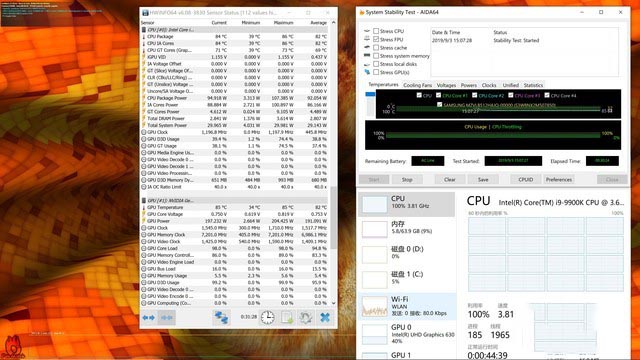Enable the Stress CPU checkbox
This screenshot has width=640, height=360.
click(x=376, y=31)
